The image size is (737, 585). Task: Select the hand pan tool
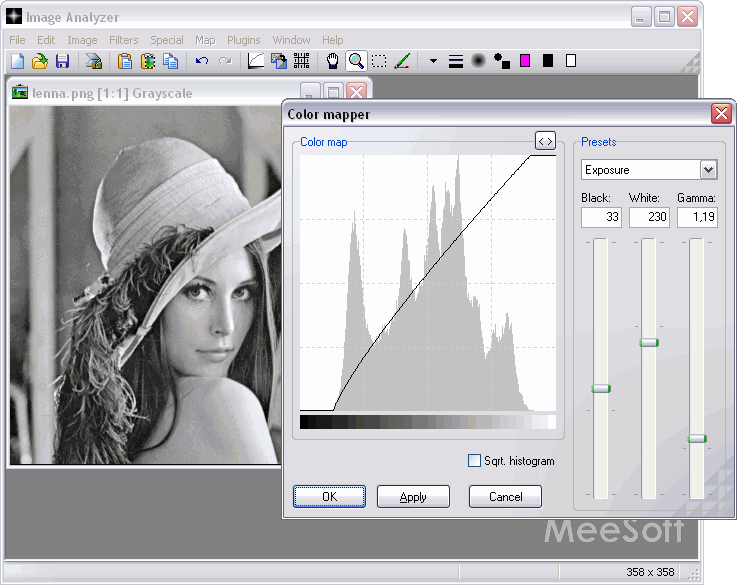(333, 61)
